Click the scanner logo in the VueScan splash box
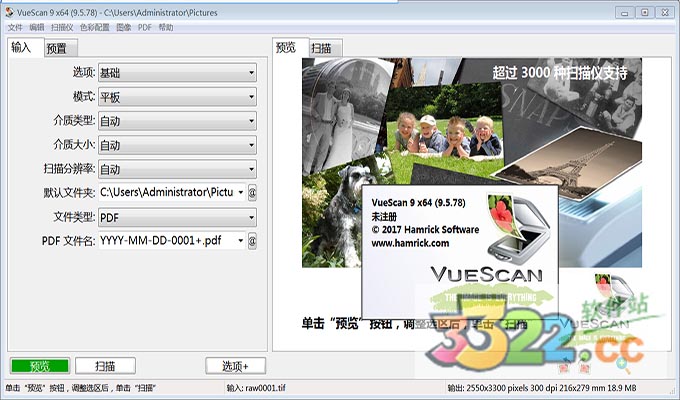 (518, 228)
